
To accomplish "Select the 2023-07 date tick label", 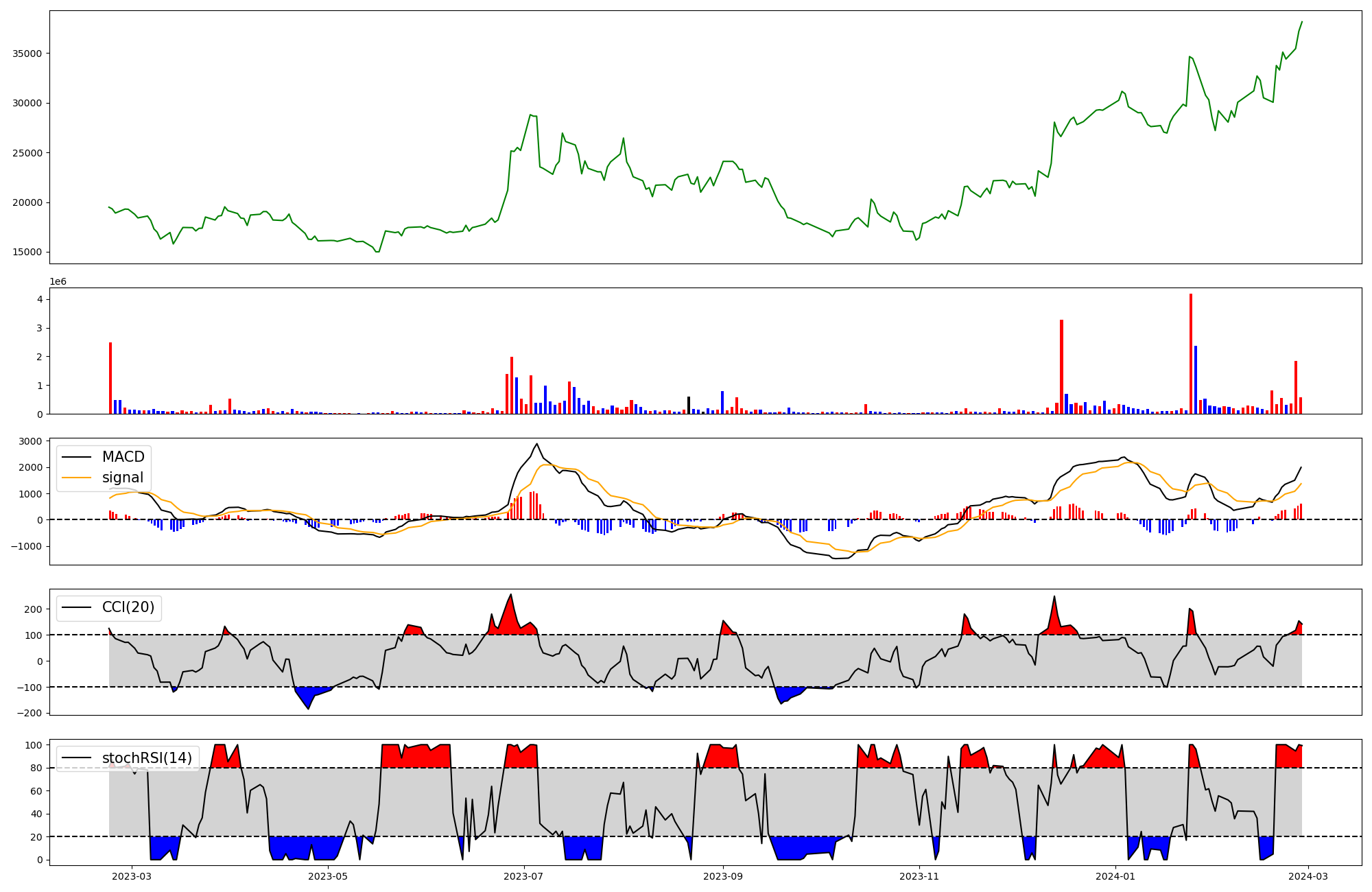I will tap(524, 876).
